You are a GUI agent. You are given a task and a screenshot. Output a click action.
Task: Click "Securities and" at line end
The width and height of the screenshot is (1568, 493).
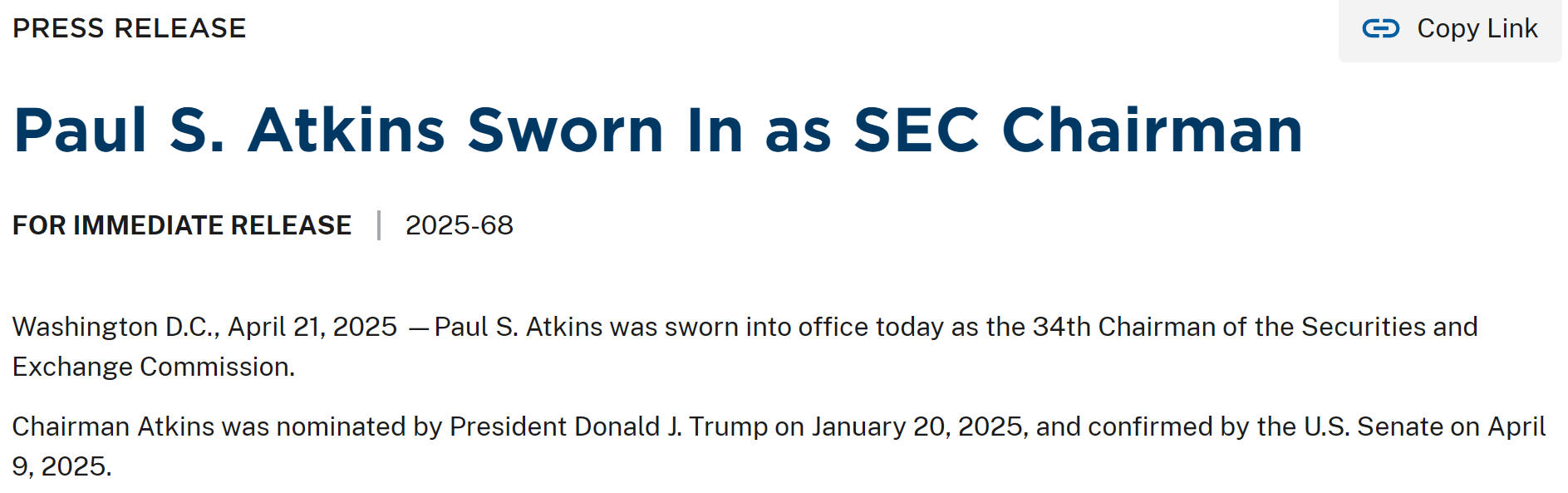(x=1389, y=327)
